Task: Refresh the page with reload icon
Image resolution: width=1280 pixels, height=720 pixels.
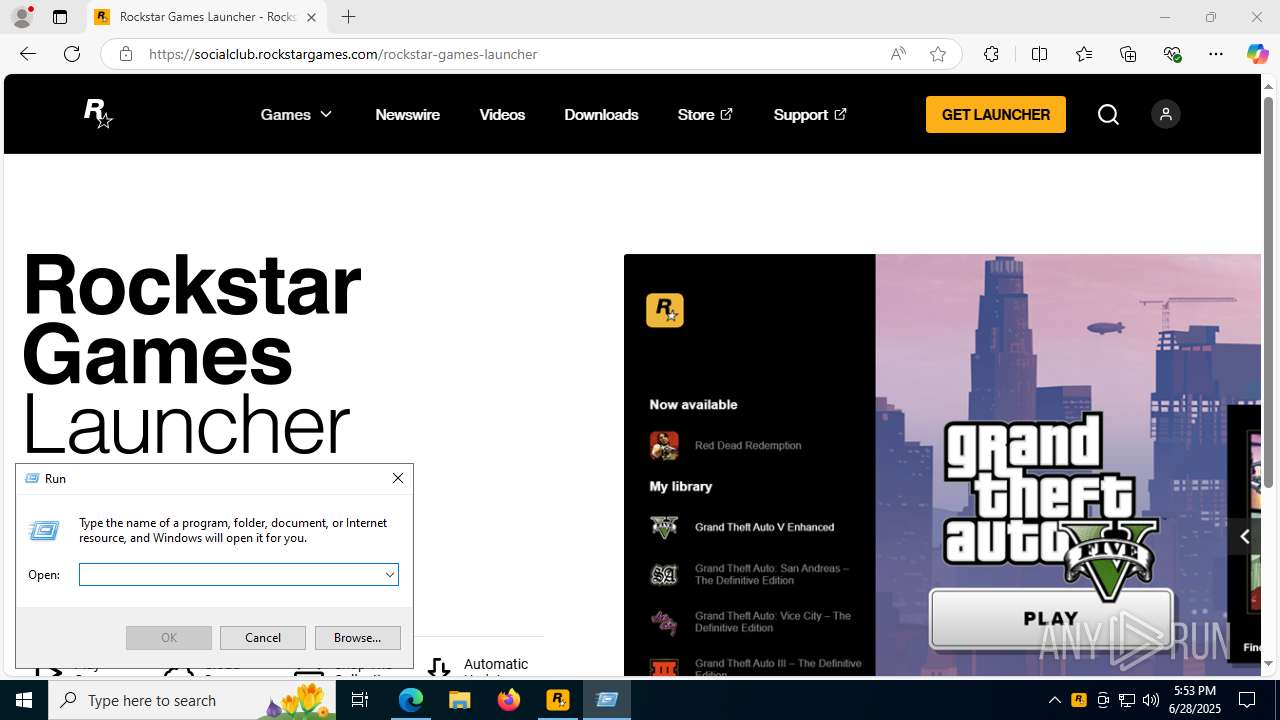Action: point(72,54)
